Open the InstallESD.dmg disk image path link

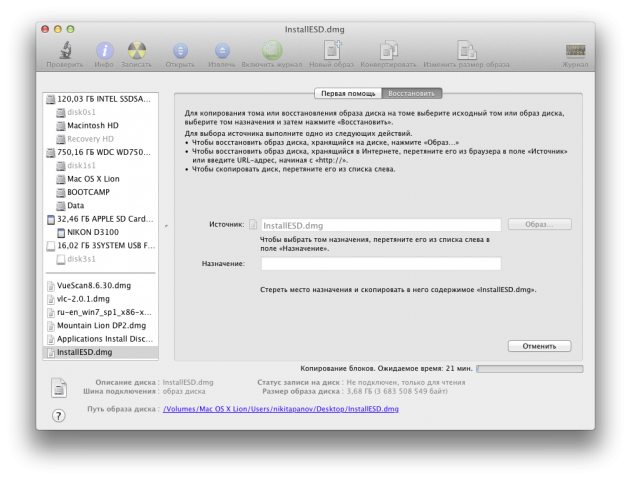click(280, 409)
